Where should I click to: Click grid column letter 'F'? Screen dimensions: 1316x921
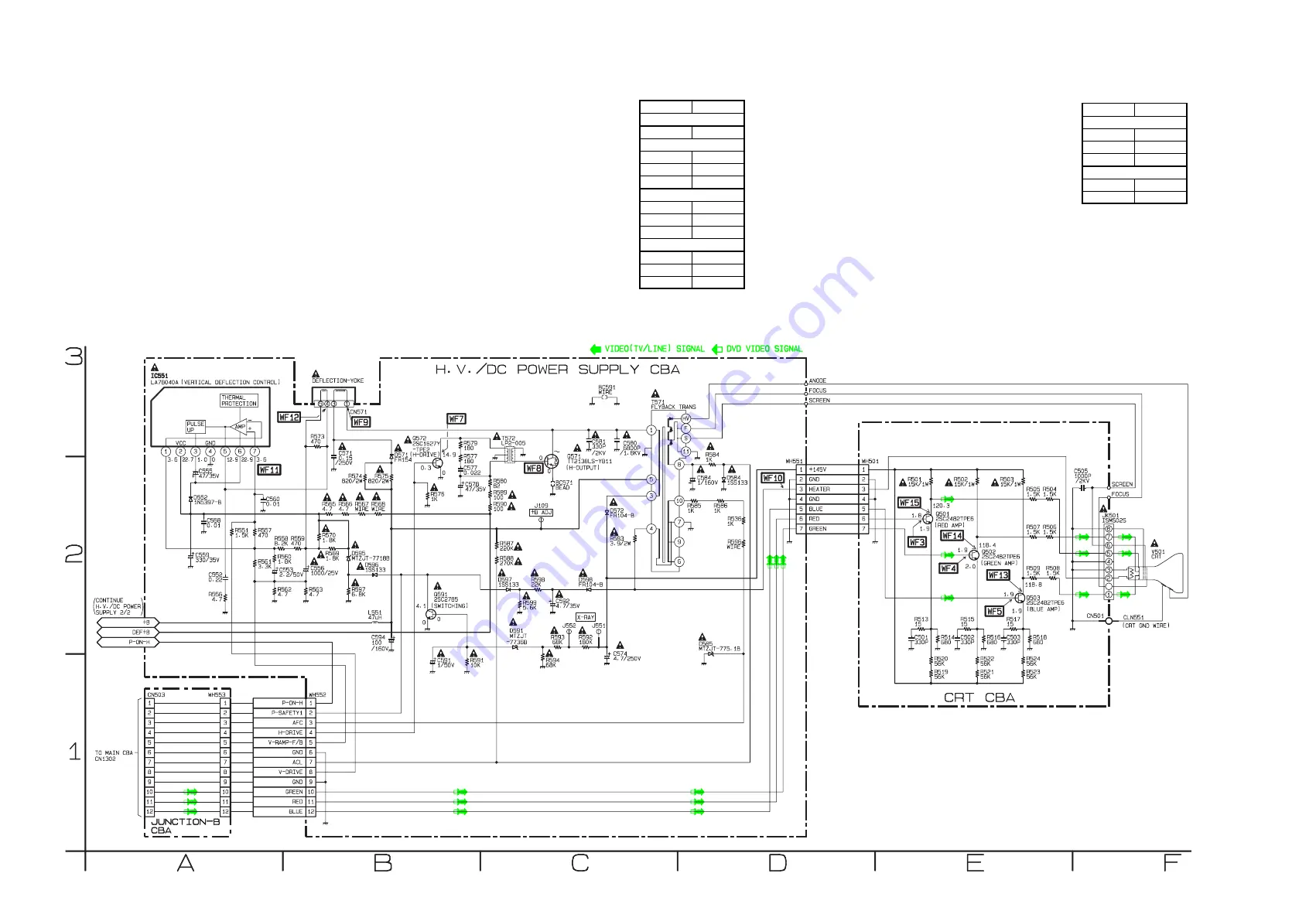(x=1172, y=863)
